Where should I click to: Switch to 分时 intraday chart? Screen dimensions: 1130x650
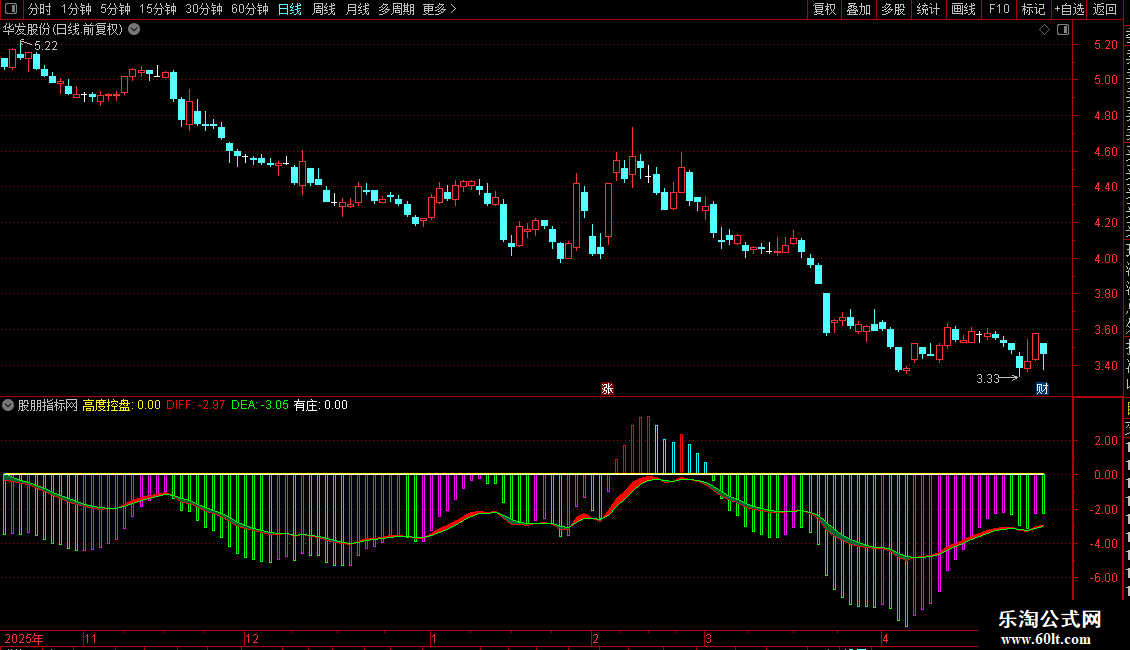coord(40,9)
